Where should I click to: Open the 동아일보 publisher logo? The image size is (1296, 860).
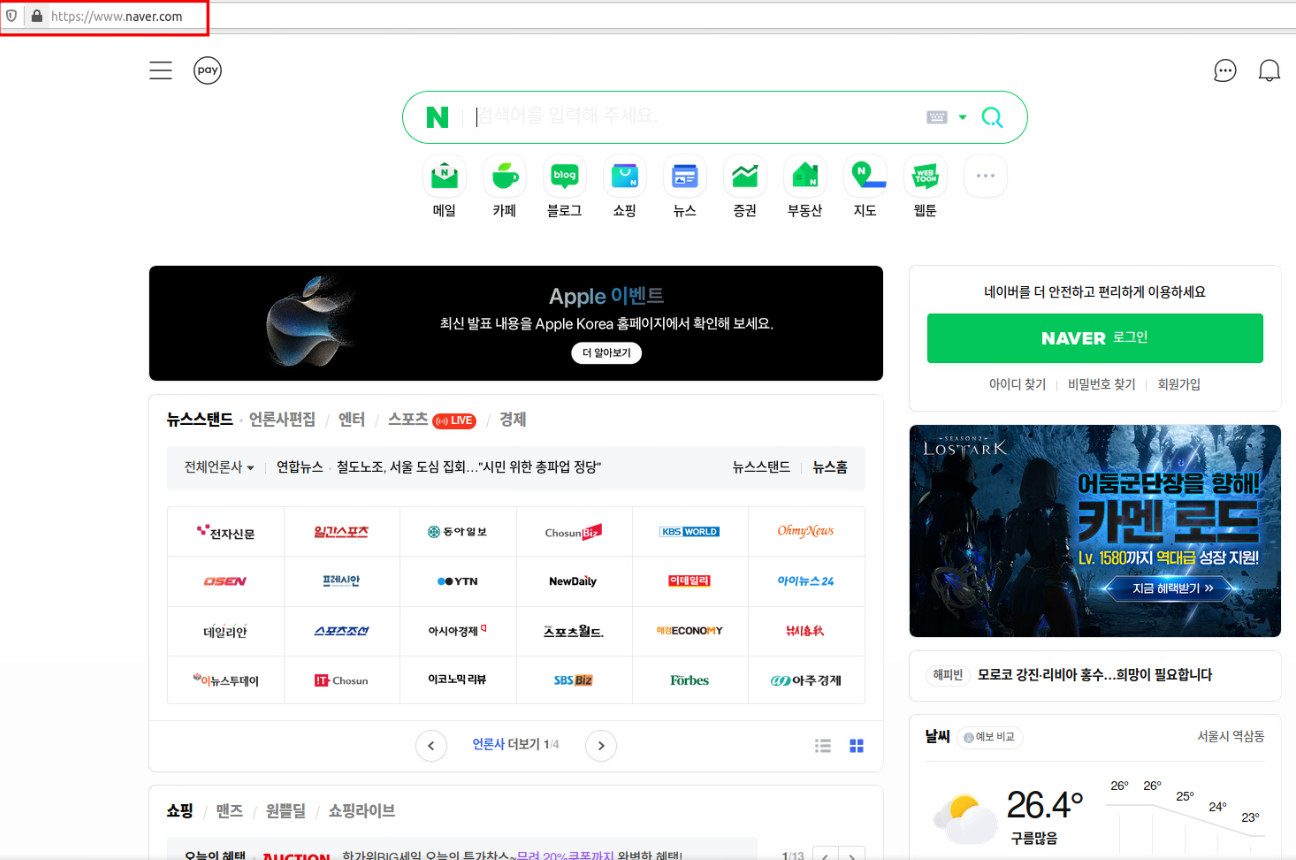coord(458,532)
